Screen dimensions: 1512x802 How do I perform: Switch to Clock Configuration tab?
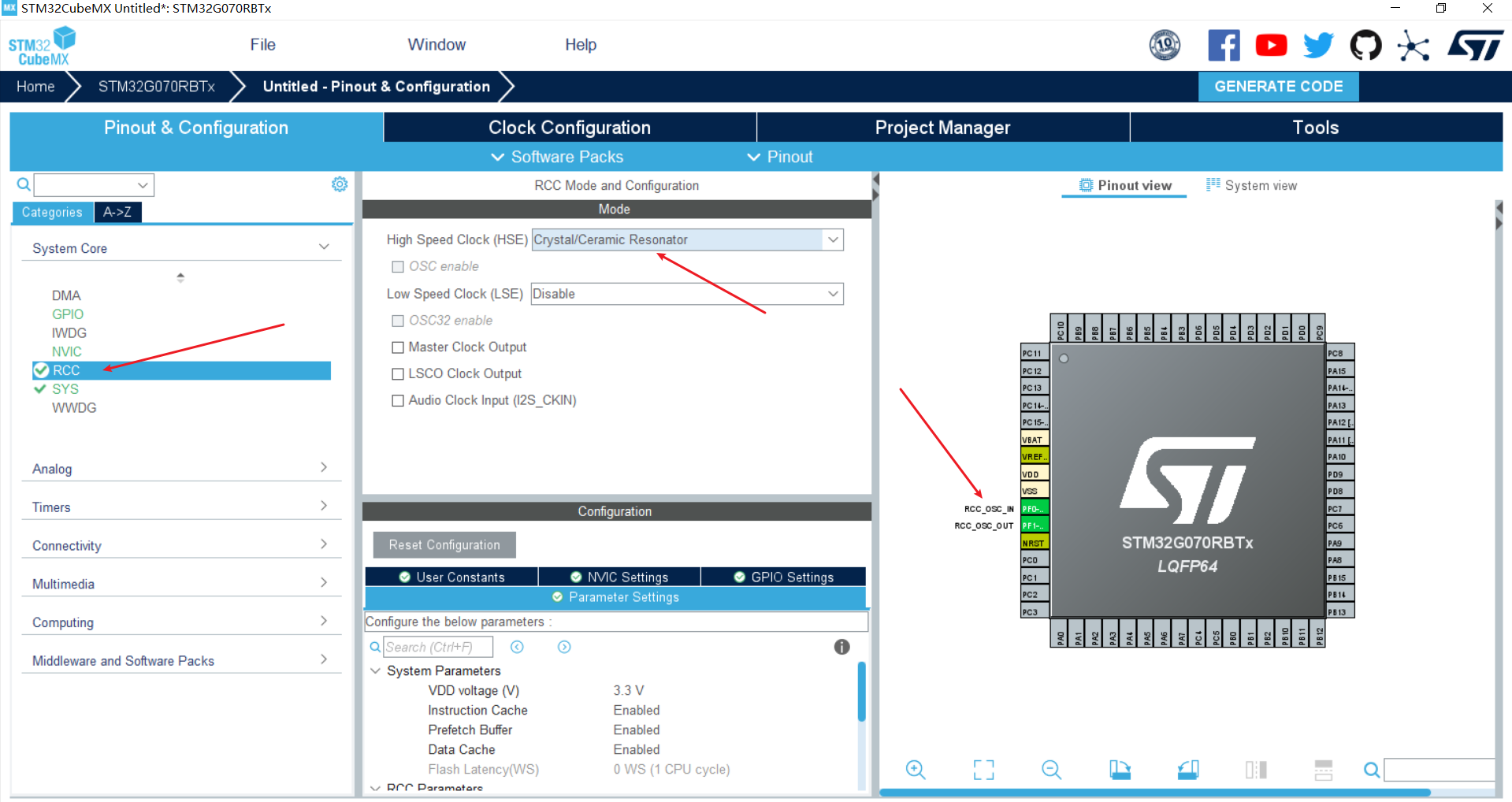click(x=569, y=128)
